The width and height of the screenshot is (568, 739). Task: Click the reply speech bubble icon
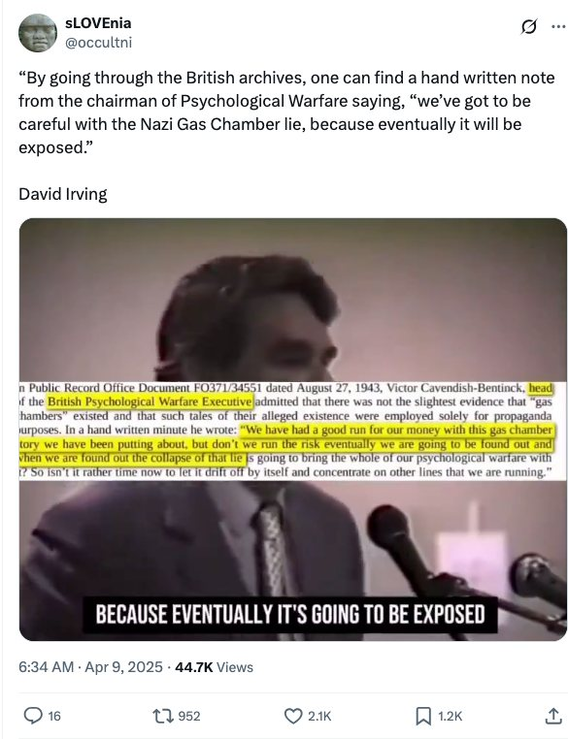click(33, 716)
